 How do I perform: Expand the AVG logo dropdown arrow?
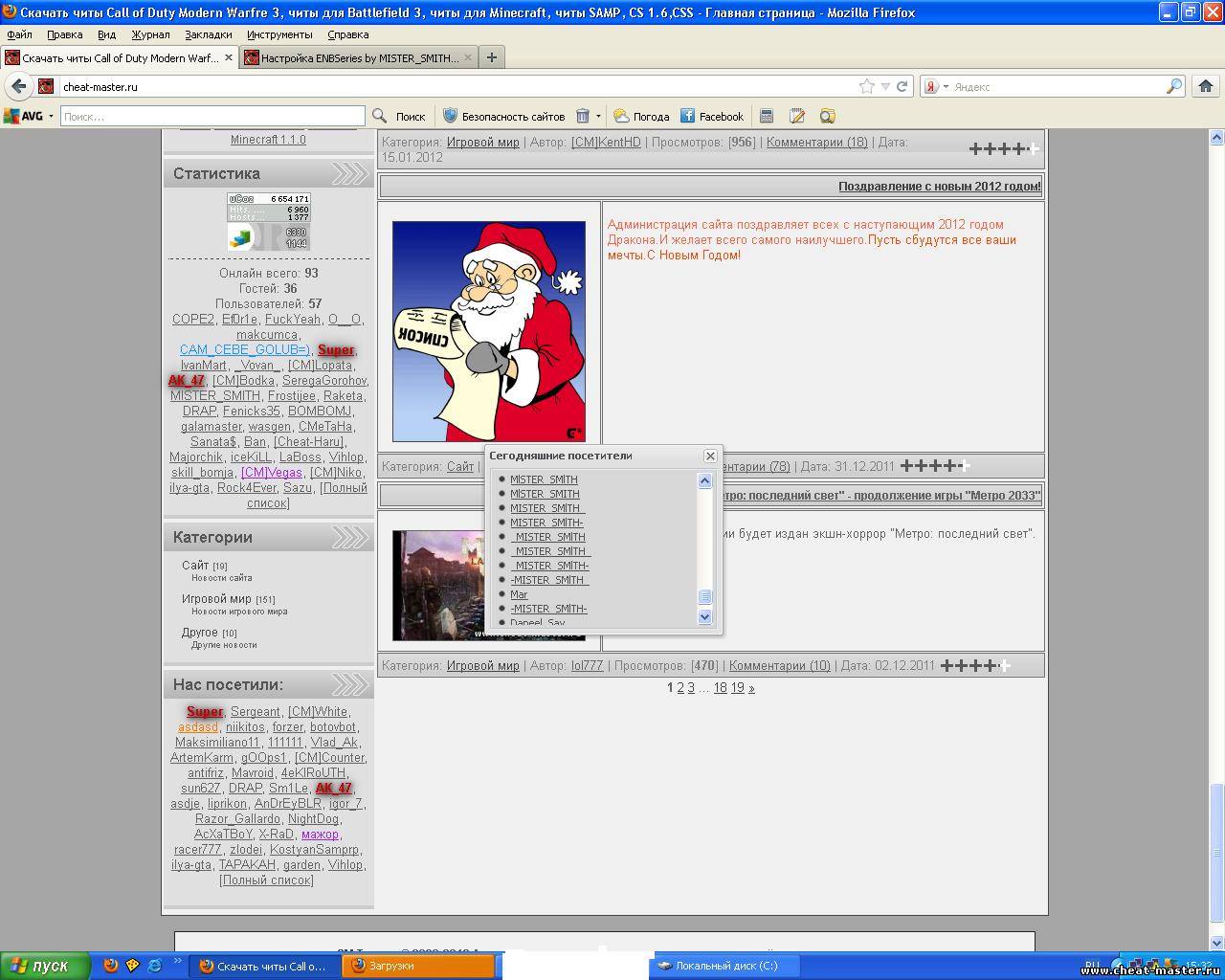point(51,116)
